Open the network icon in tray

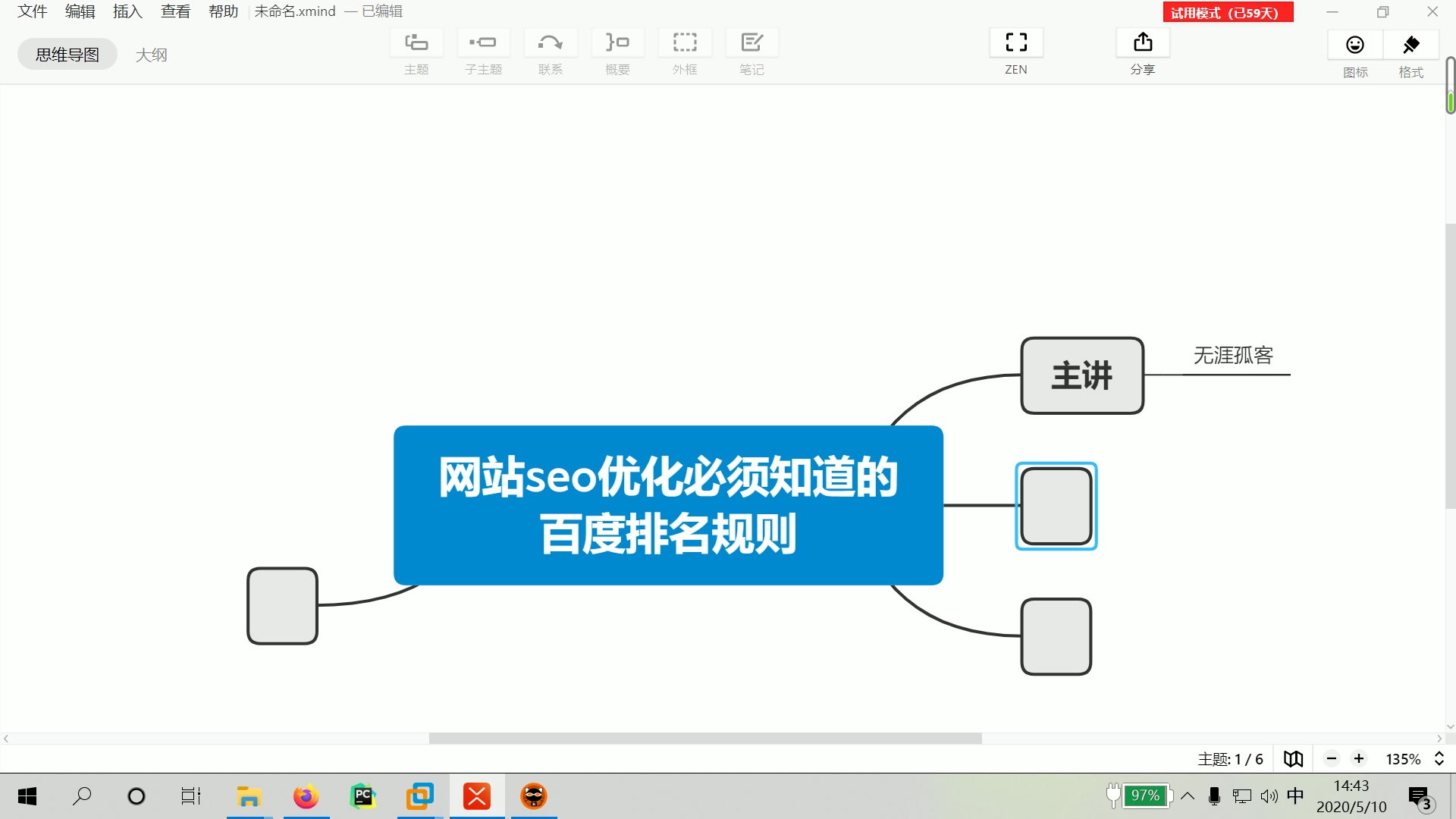[1242, 796]
